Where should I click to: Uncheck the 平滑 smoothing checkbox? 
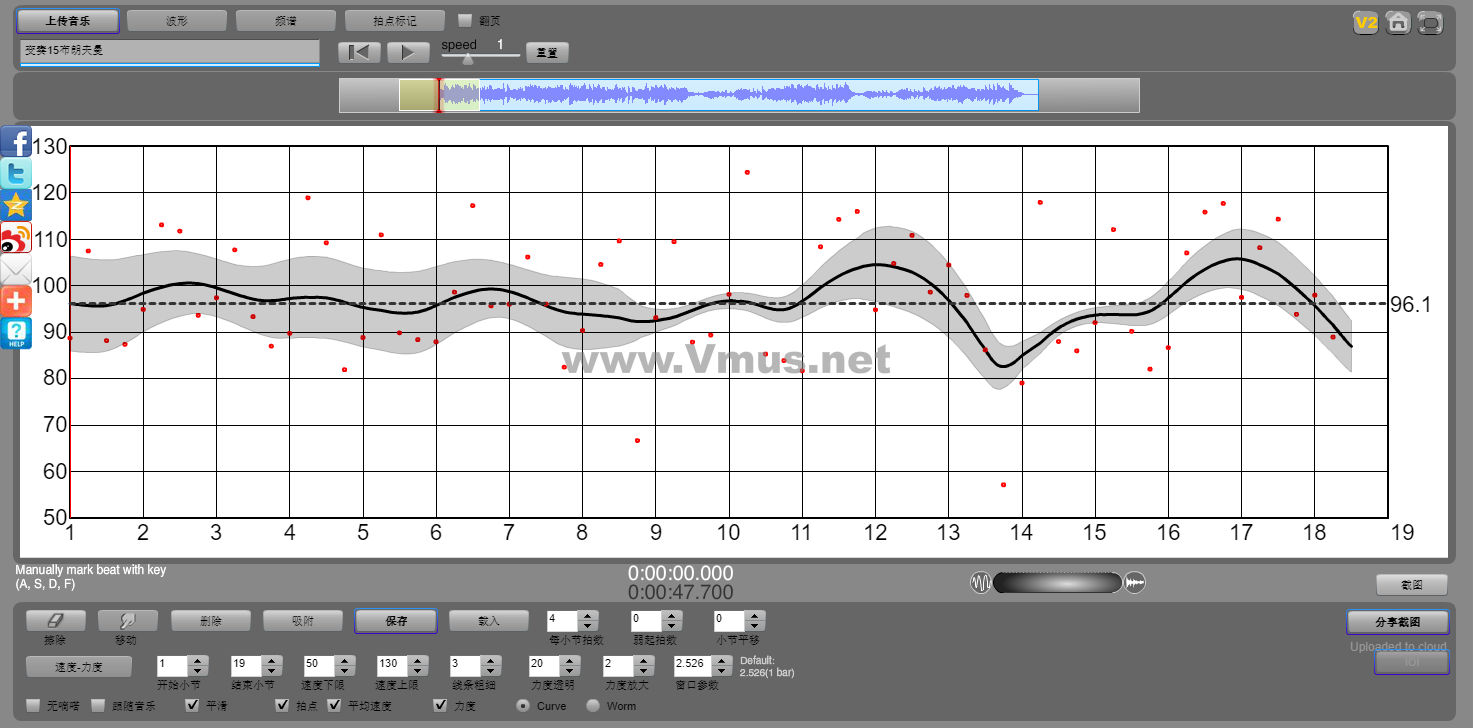pos(193,706)
